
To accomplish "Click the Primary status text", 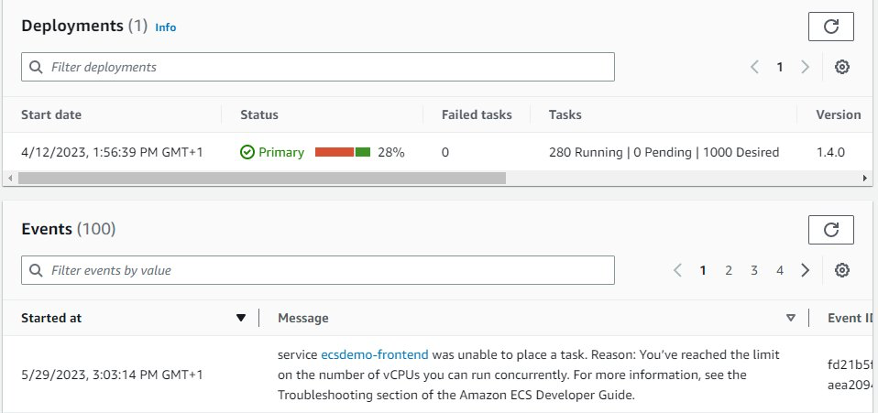I will click(281, 152).
